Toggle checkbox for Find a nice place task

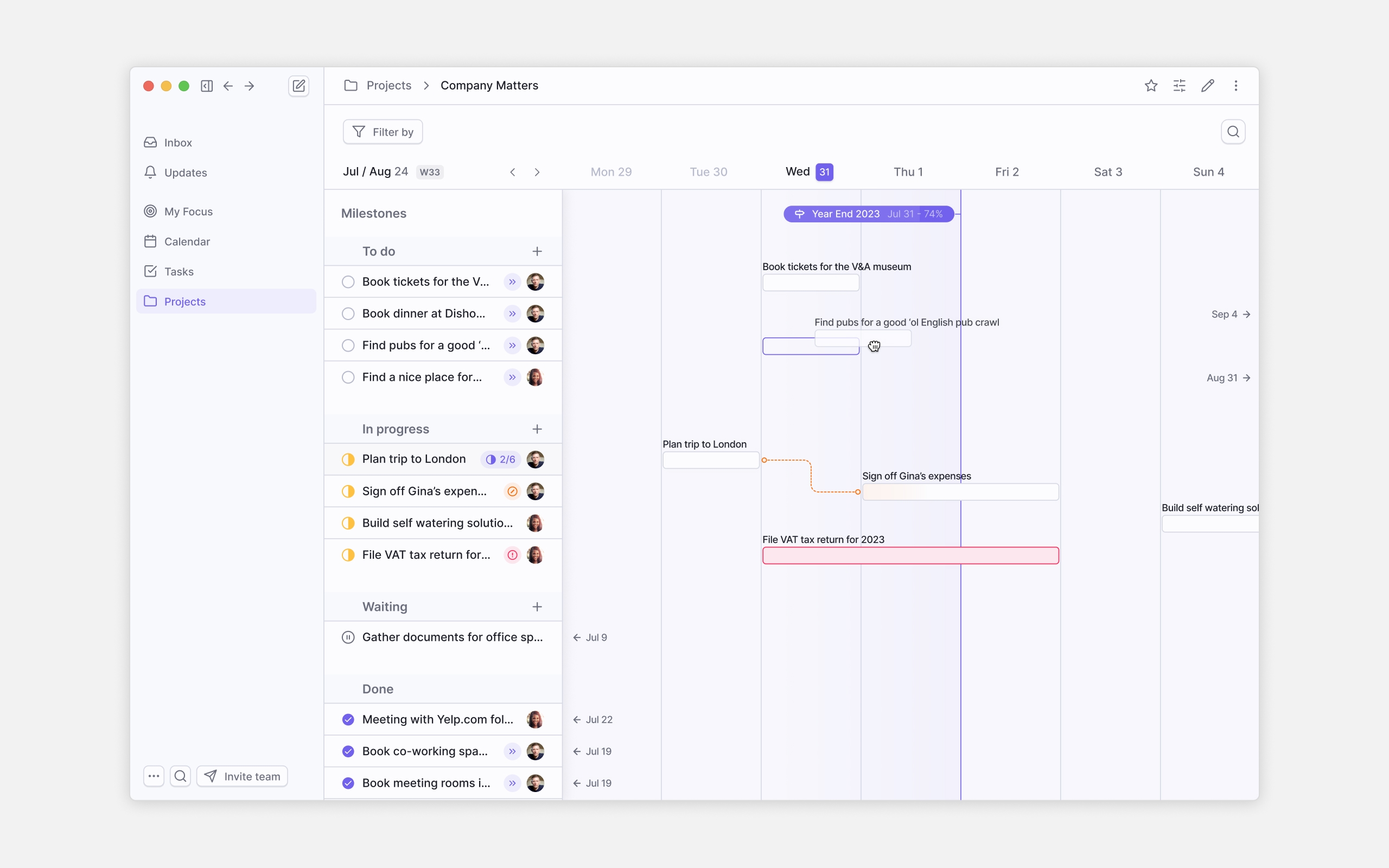(x=349, y=377)
